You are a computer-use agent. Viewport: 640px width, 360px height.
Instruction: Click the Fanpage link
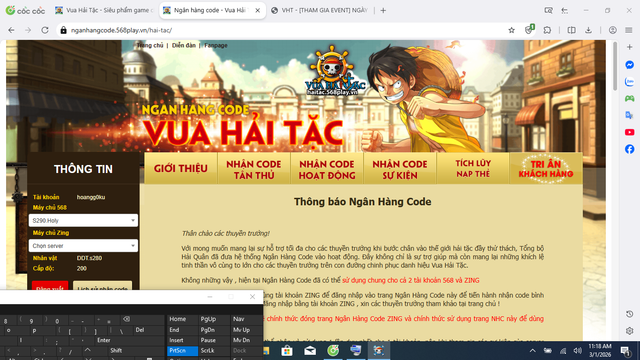point(216,45)
